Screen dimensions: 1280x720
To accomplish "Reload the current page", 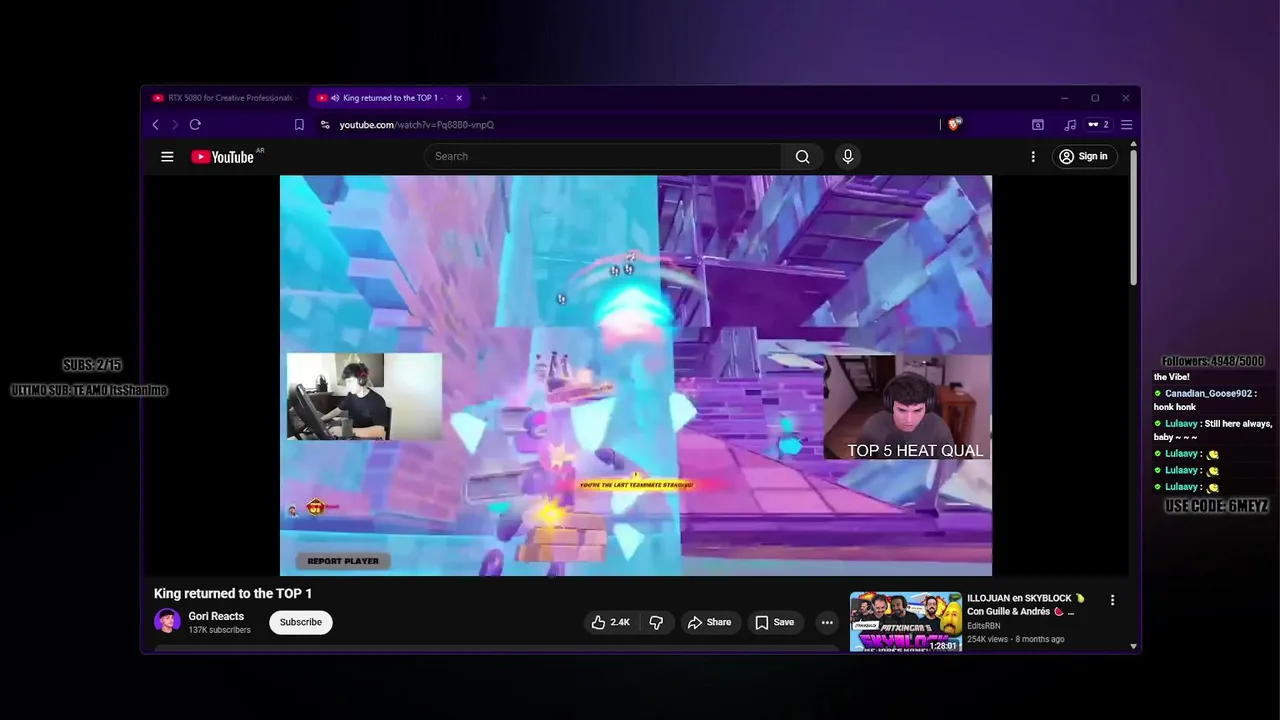I will (x=195, y=125).
